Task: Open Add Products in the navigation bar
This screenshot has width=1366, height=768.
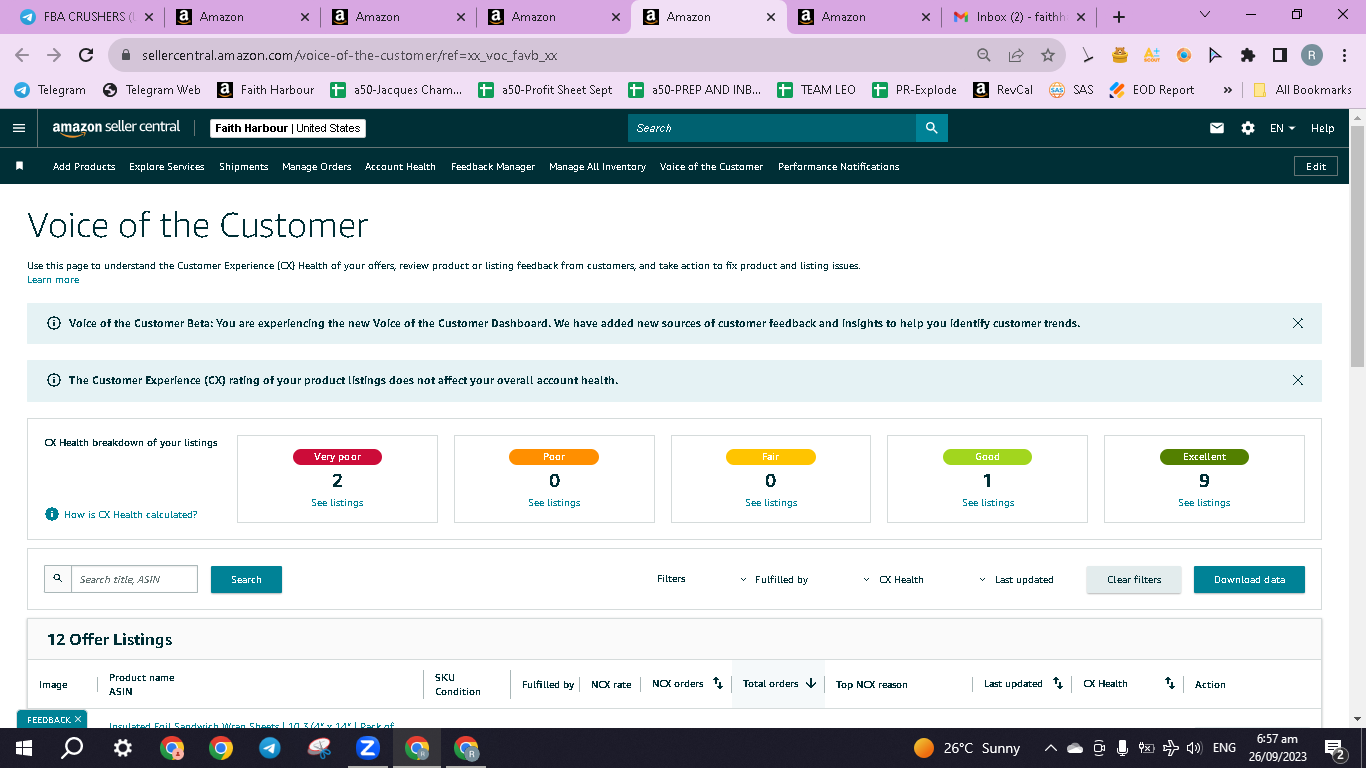Action: (84, 167)
